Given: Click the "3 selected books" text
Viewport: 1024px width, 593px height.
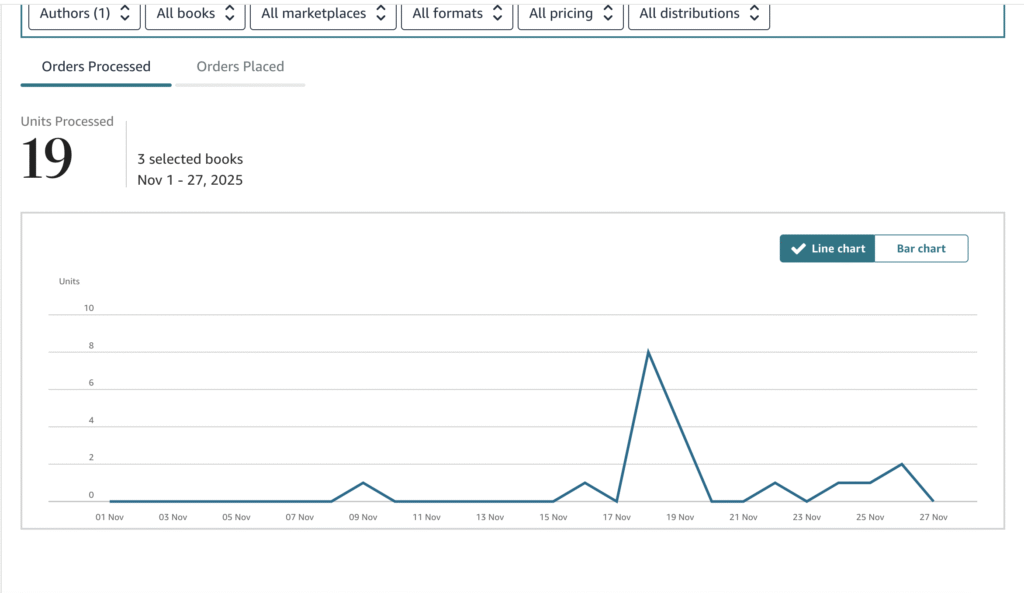Looking at the screenshot, I should coord(190,159).
